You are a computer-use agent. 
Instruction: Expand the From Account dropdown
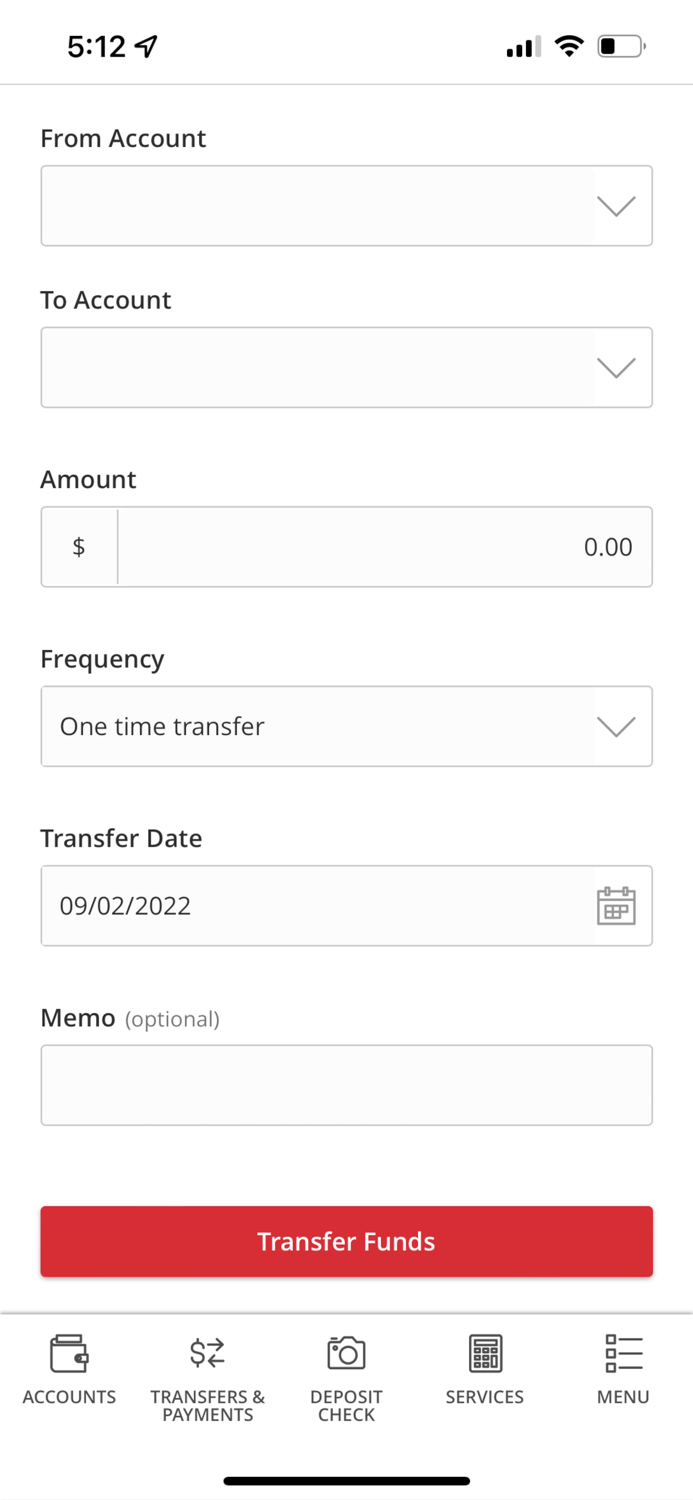click(346, 206)
